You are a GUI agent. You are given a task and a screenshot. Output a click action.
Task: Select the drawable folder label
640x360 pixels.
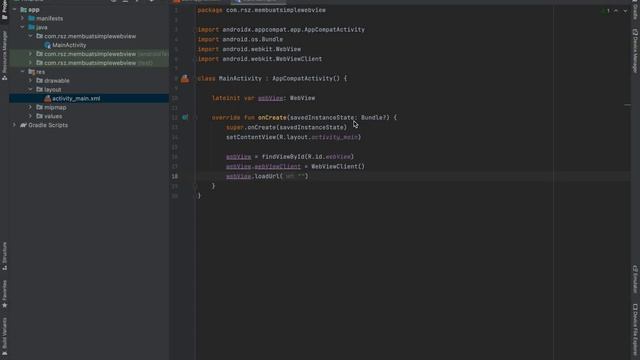pyautogui.click(x=57, y=81)
